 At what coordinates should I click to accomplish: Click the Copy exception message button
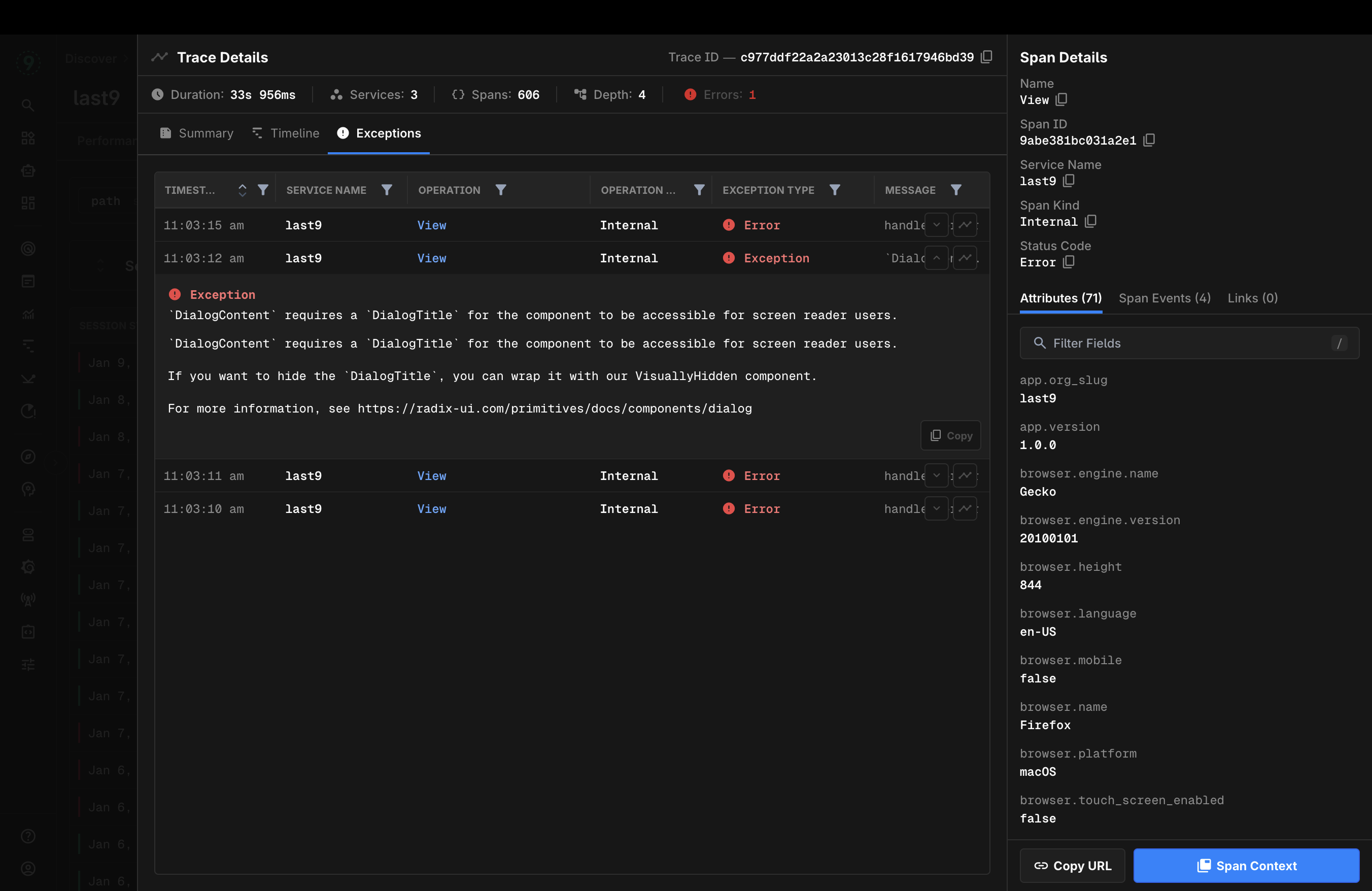click(x=950, y=436)
